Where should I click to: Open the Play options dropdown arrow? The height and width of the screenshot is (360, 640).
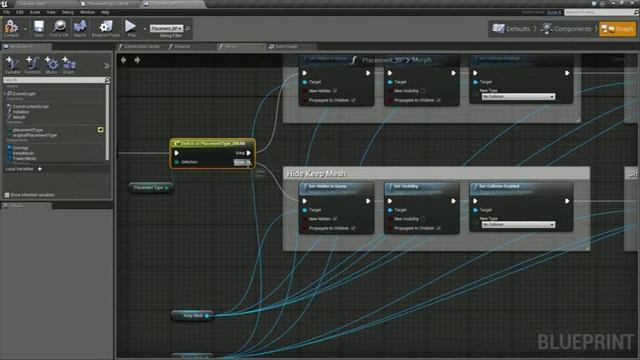click(144, 29)
